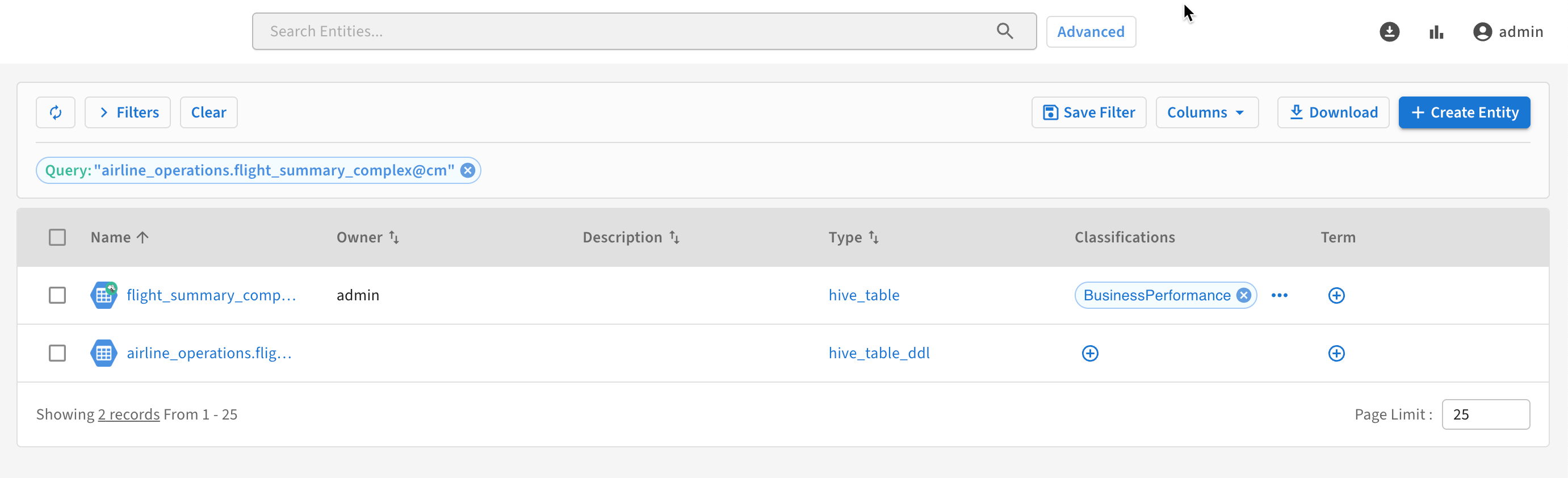1568x478 pixels.
Task: Open the admin user menu
Action: tap(1508, 32)
